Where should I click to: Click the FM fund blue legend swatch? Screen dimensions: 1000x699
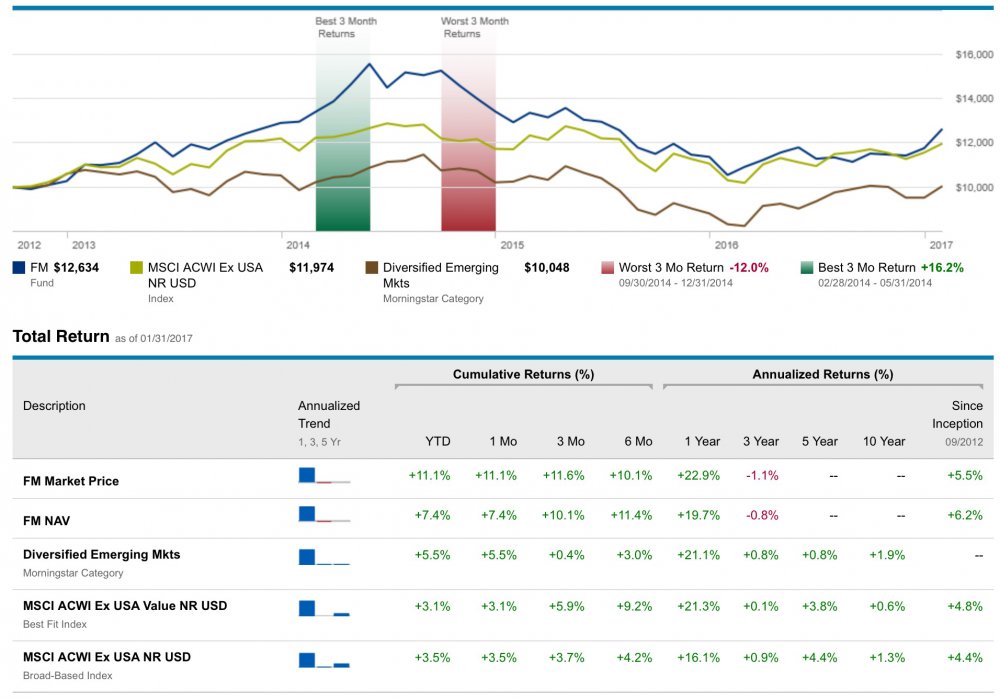pyautogui.click(x=20, y=268)
